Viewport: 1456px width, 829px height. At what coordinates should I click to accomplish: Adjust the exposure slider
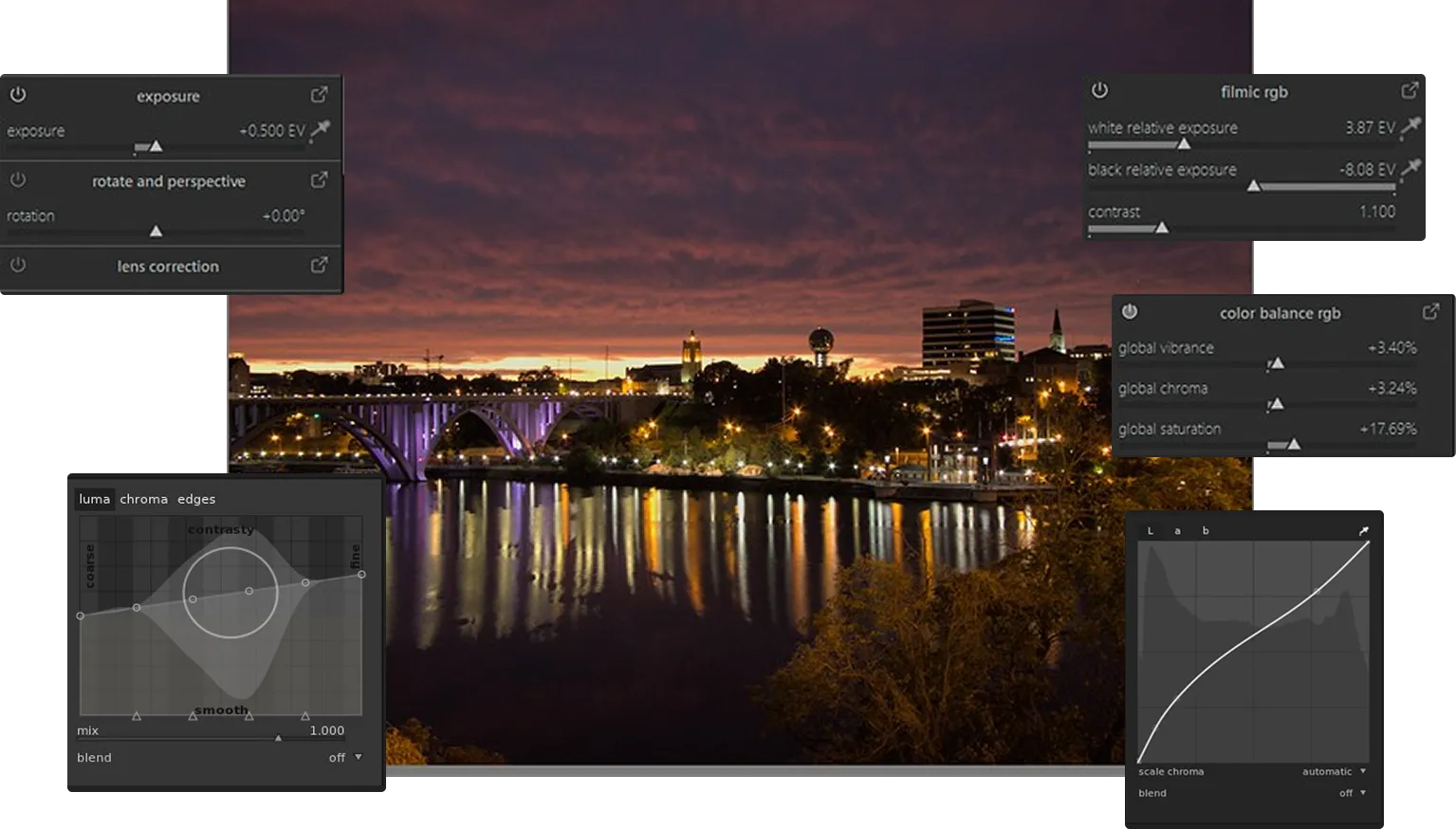(156, 147)
